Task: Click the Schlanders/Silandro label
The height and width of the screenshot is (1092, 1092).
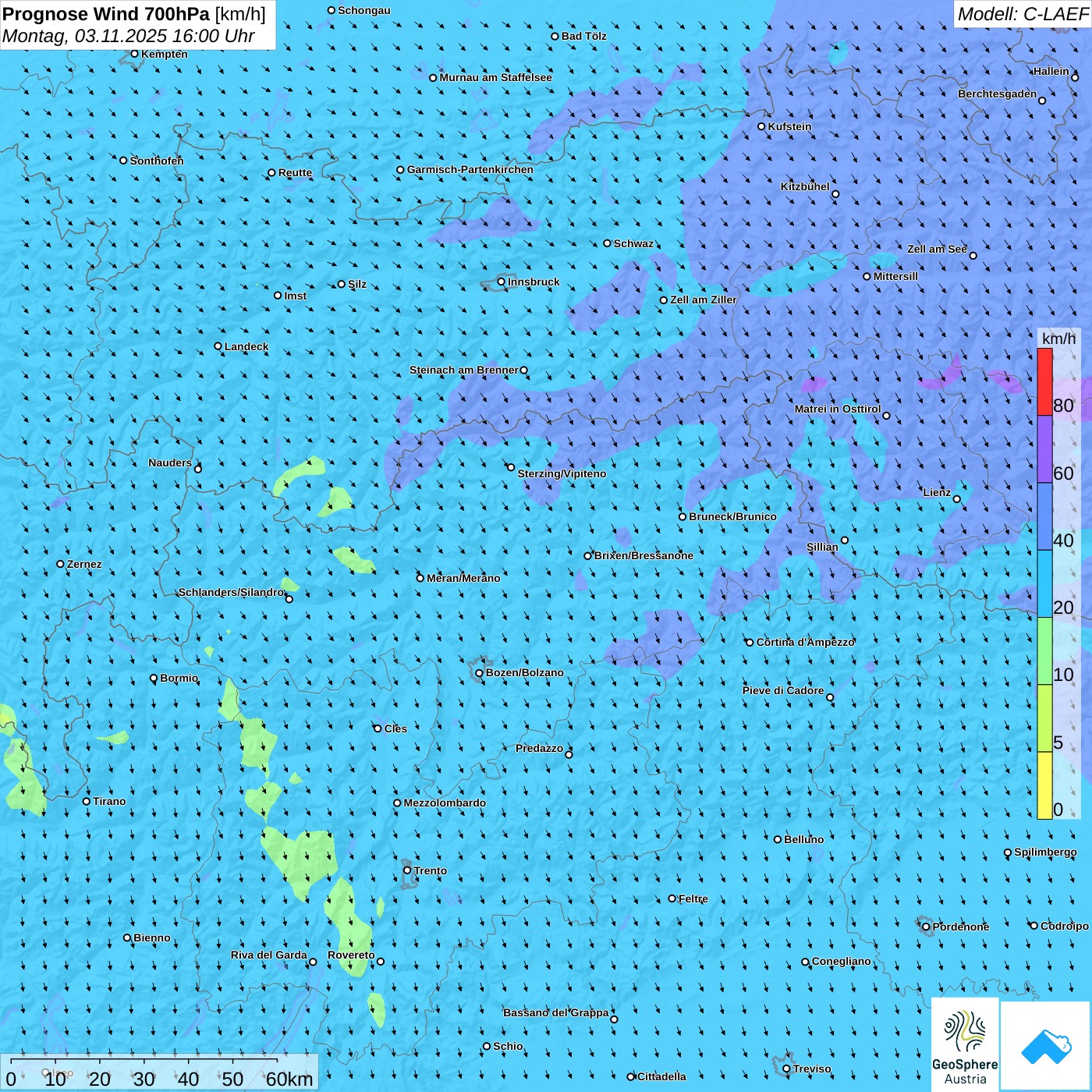Action: tap(231, 592)
